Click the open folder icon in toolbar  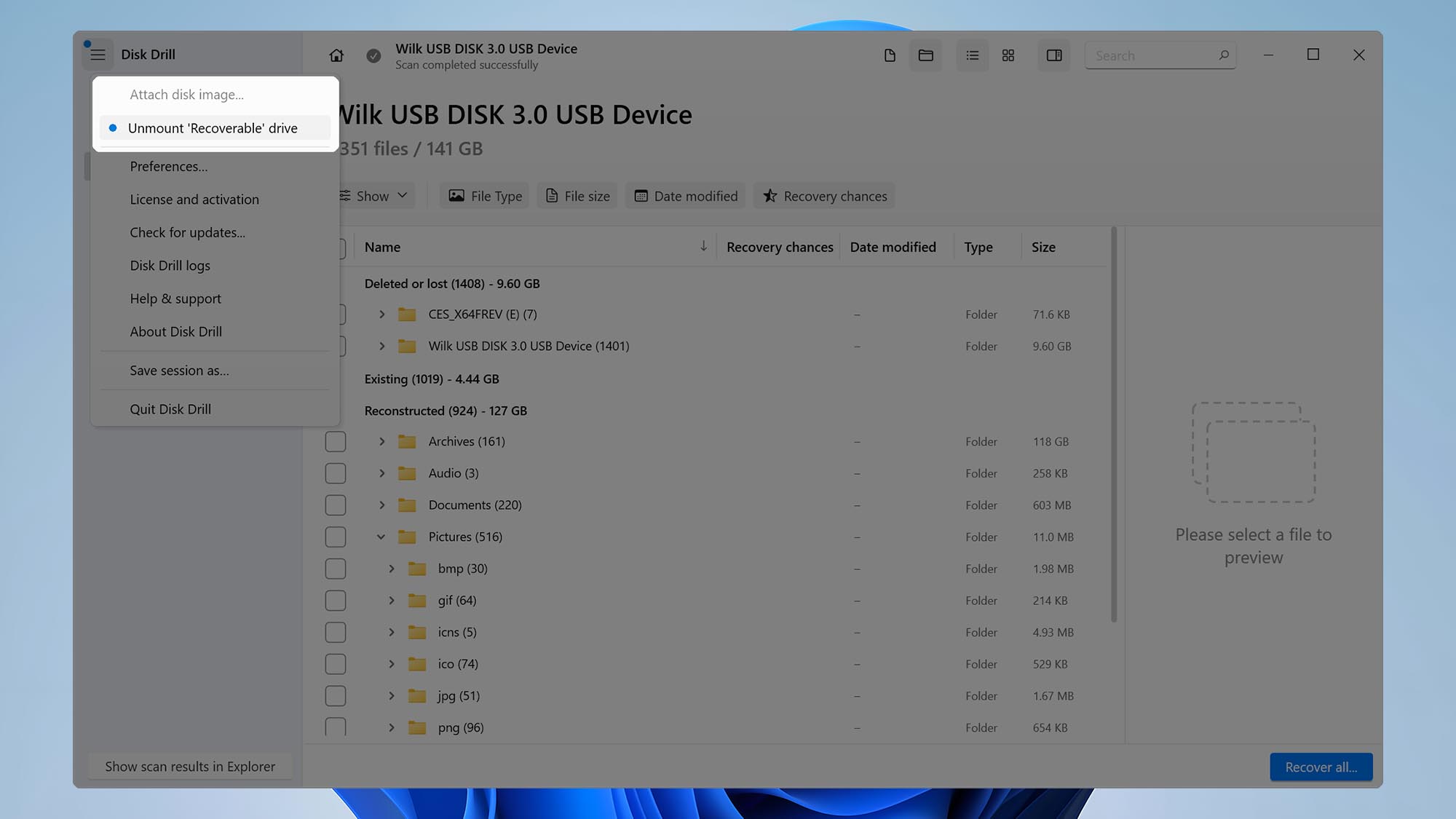pyautogui.click(x=925, y=55)
